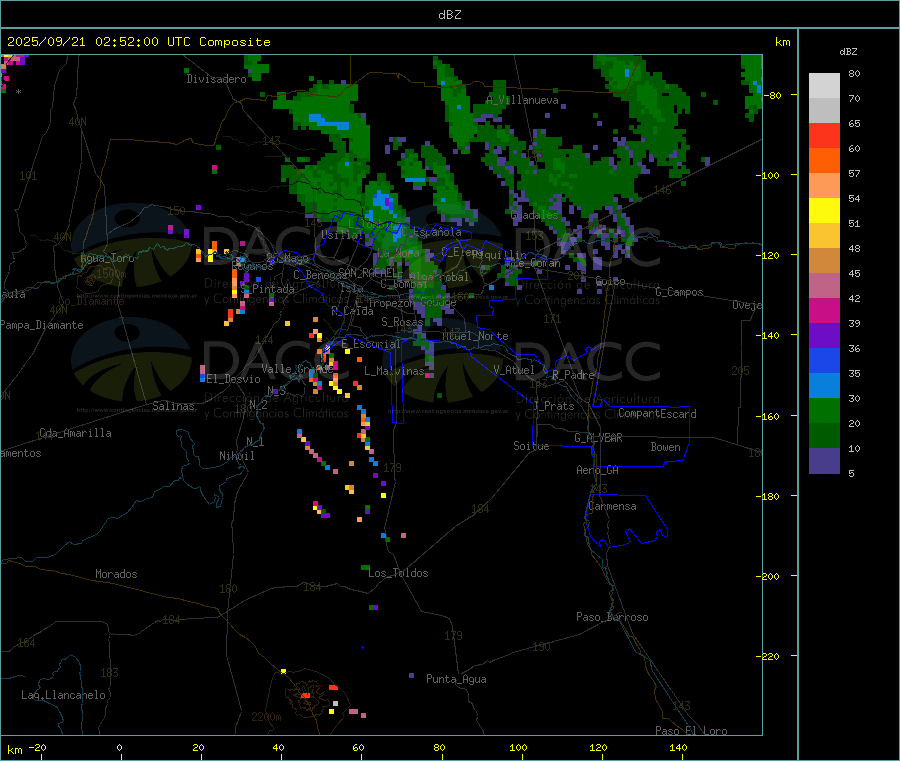The height and width of the screenshot is (761, 900).
Task: Click the '140' x-axis tick label
Action: pos(678,747)
